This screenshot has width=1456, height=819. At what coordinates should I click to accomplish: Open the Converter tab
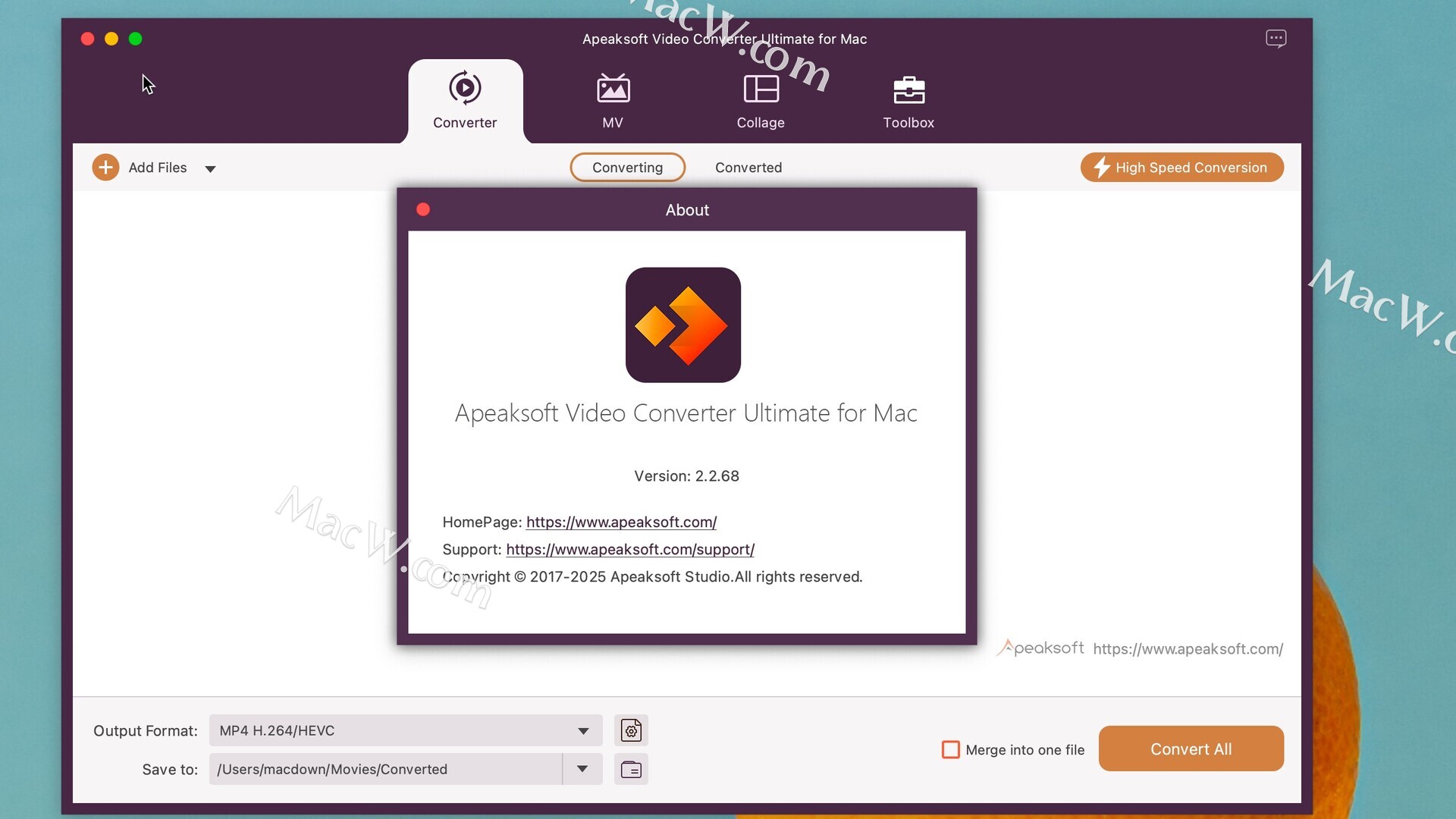[x=465, y=101]
